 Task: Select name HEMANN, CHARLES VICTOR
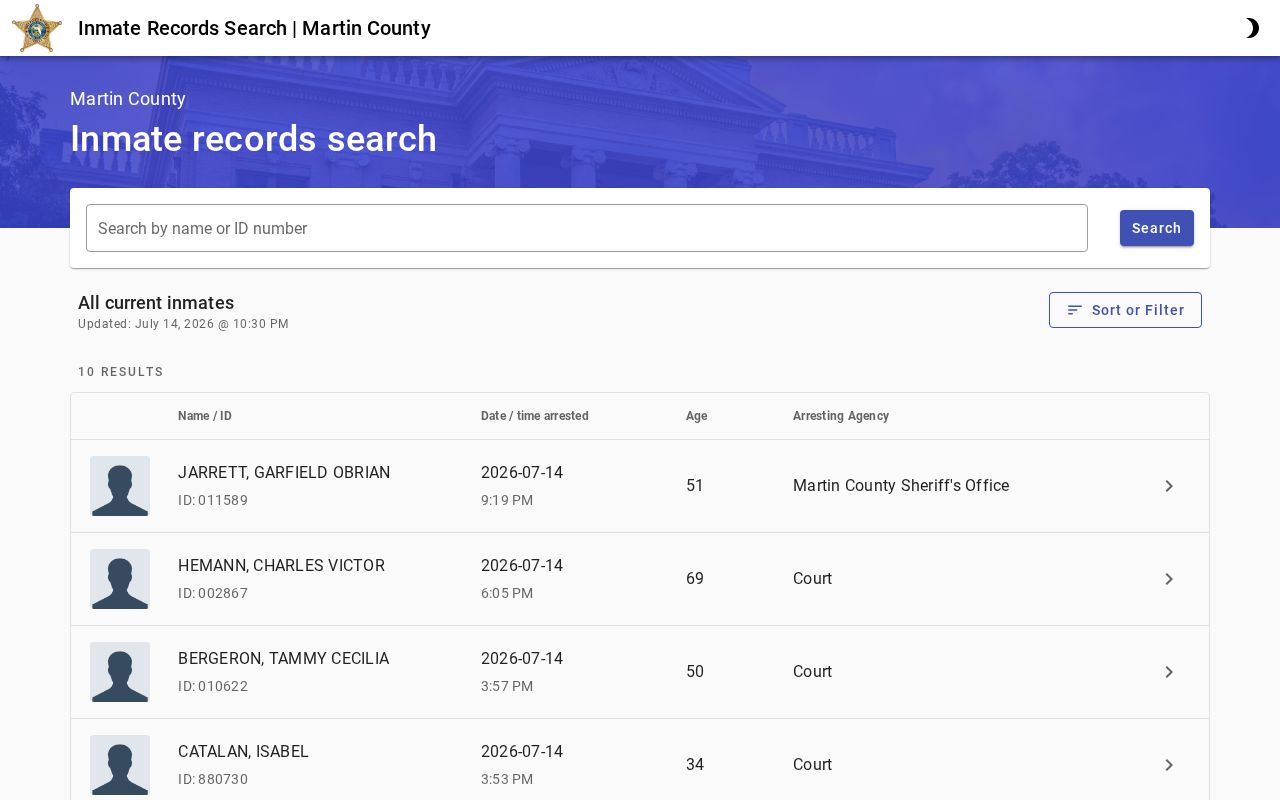pos(281,565)
